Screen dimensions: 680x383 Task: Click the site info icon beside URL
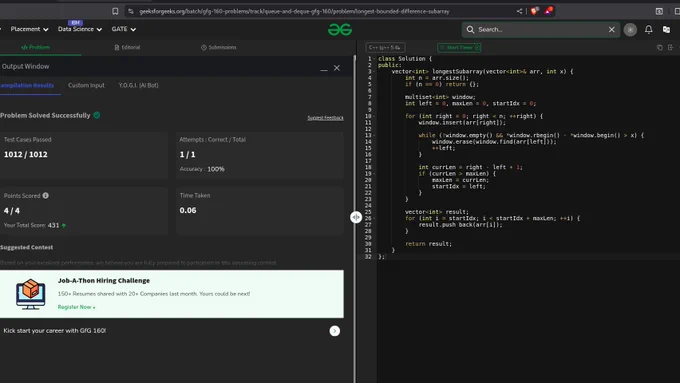pos(131,11)
